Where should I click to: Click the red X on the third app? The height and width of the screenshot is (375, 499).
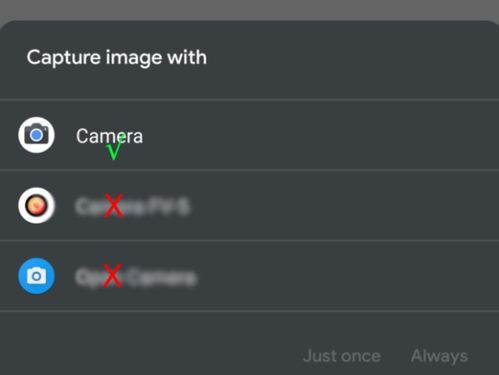(x=112, y=276)
